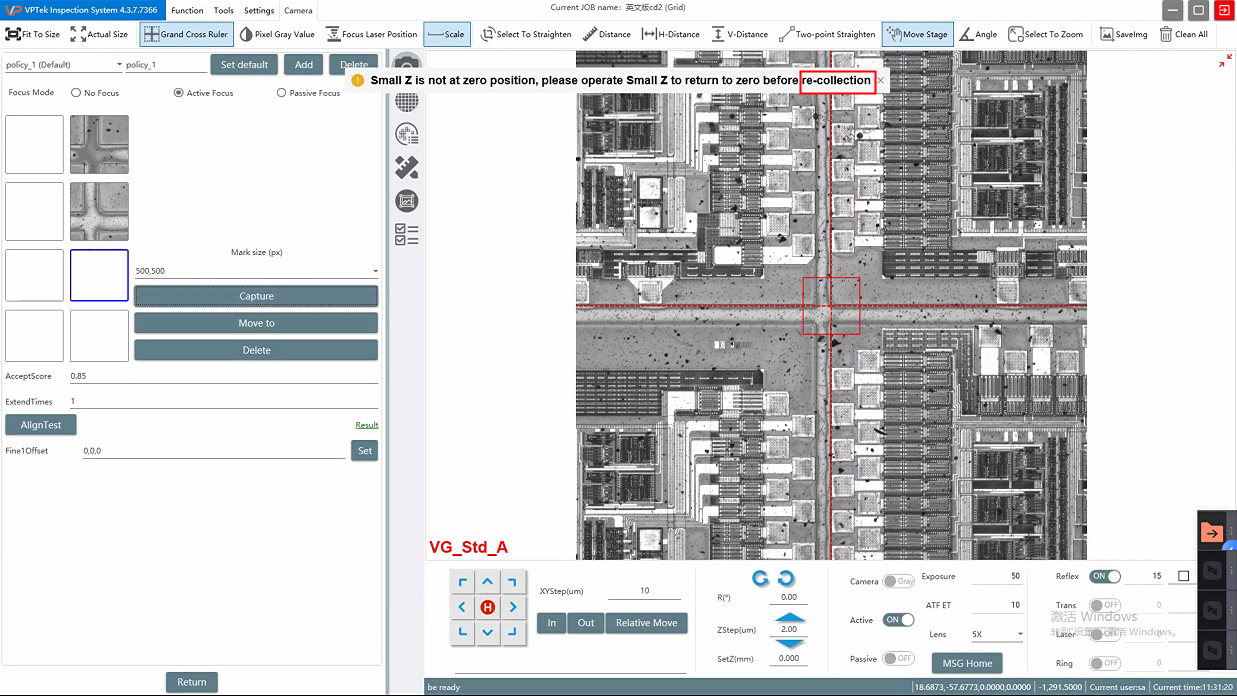
Task: Open the checklist sidebar icon
Action: point(407,235)
